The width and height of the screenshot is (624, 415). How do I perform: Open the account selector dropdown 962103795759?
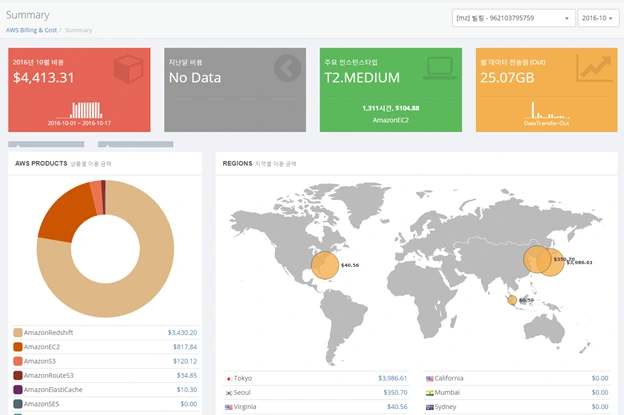[513, 18]
